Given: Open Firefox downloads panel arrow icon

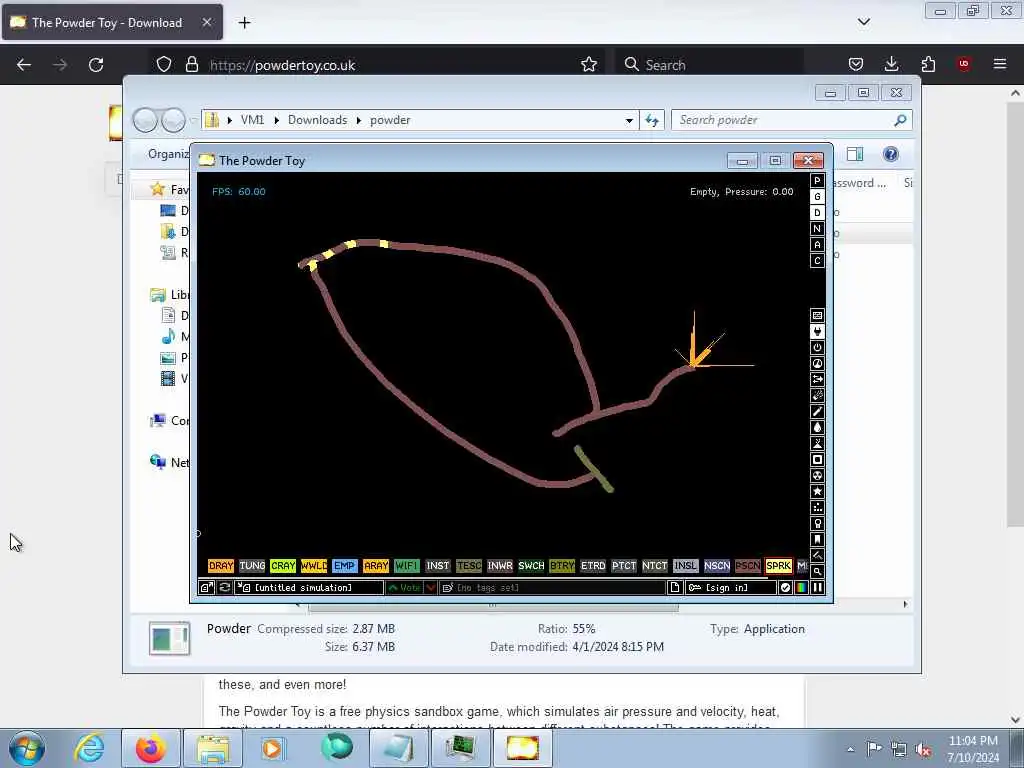Looking at the screenshot, I should (891, 64).
